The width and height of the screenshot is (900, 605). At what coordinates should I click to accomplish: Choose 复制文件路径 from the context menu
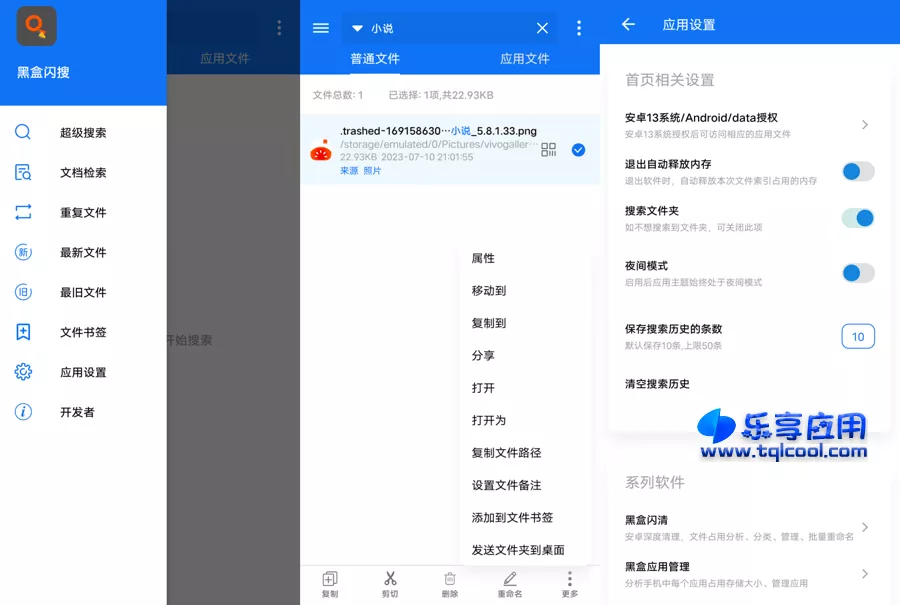point(504,452)
